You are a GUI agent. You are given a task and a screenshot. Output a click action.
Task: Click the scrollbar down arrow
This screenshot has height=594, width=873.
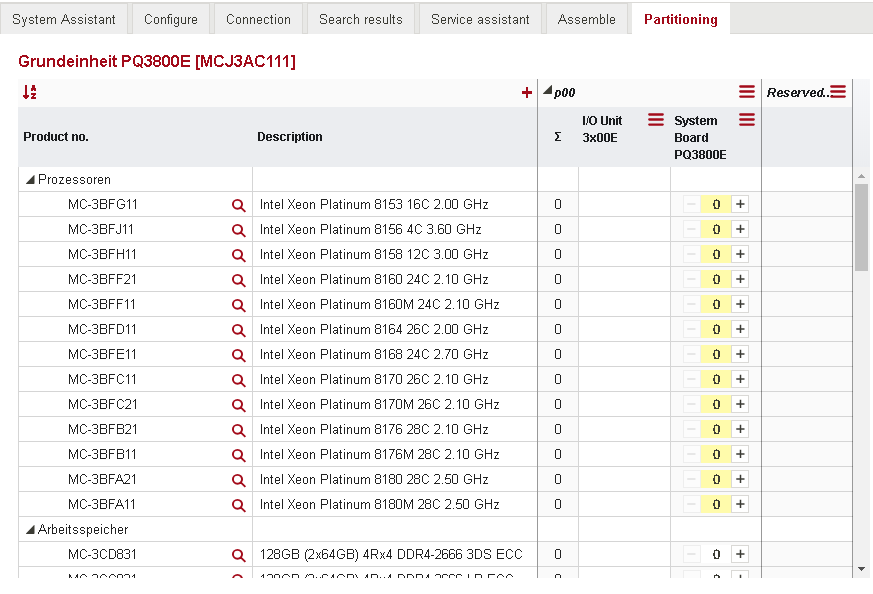pos(861,569)
